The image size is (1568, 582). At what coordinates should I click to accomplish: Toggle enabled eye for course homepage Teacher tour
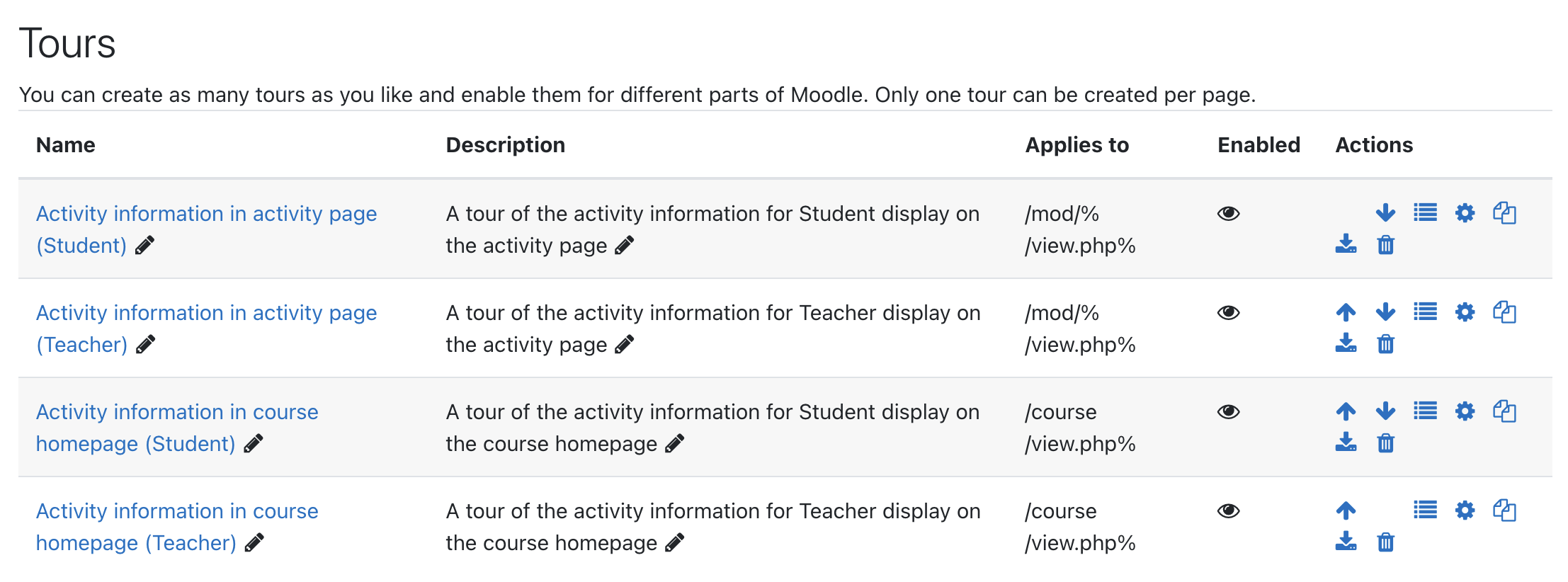click(1228, 510)
